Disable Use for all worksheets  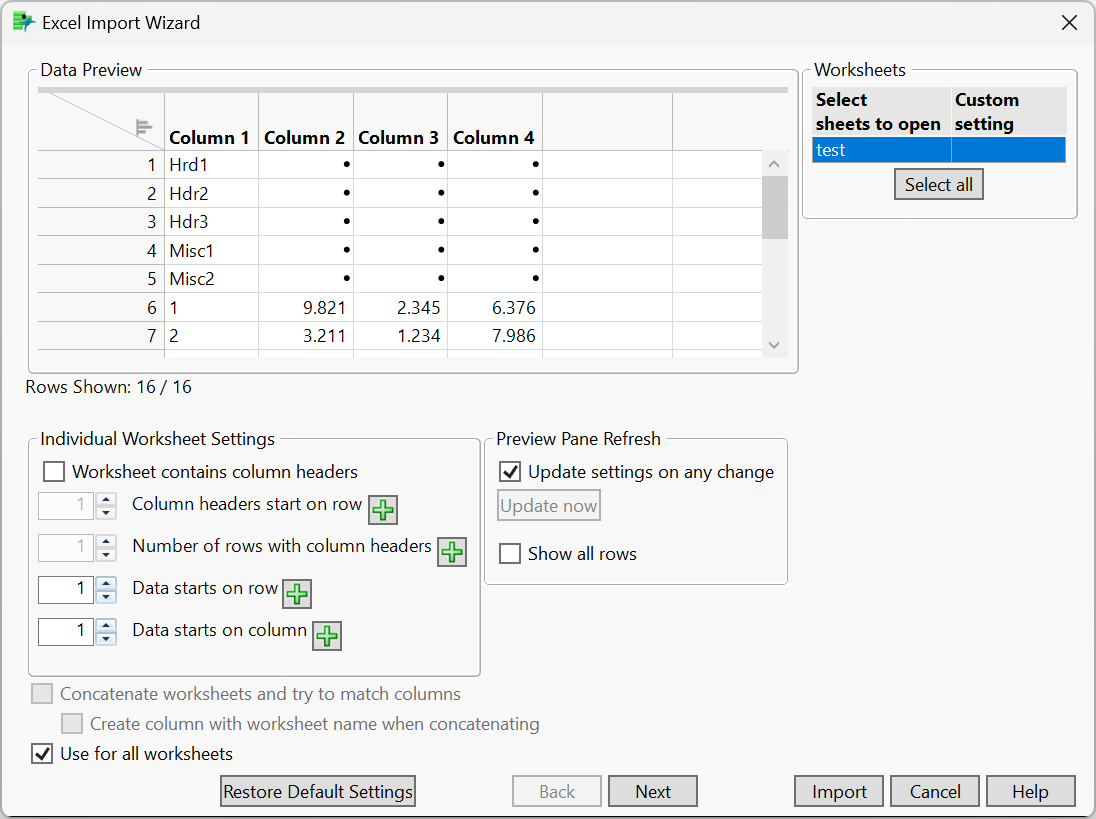pyautogui.click(x=42, y=754)
